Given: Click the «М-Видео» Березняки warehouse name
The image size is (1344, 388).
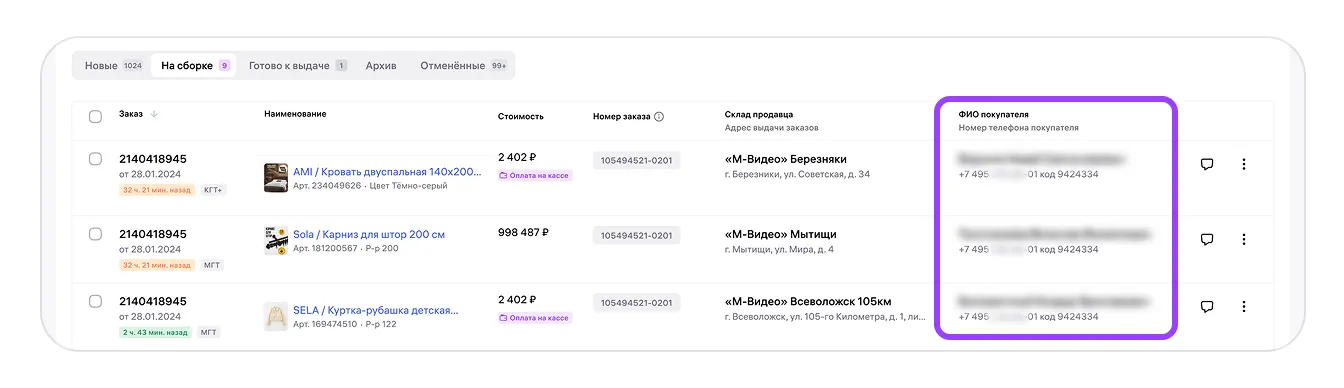Looking at the screenshot, I should tap(785, 159).
